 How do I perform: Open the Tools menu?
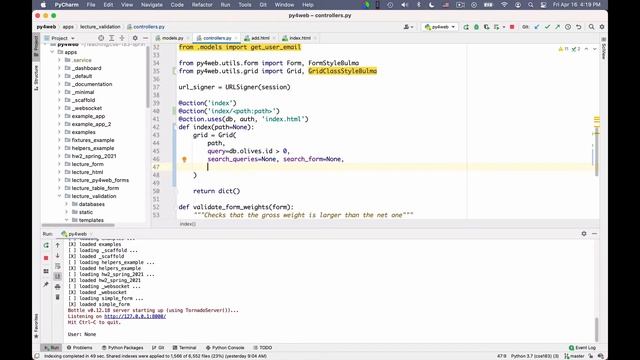coord(244,5)
